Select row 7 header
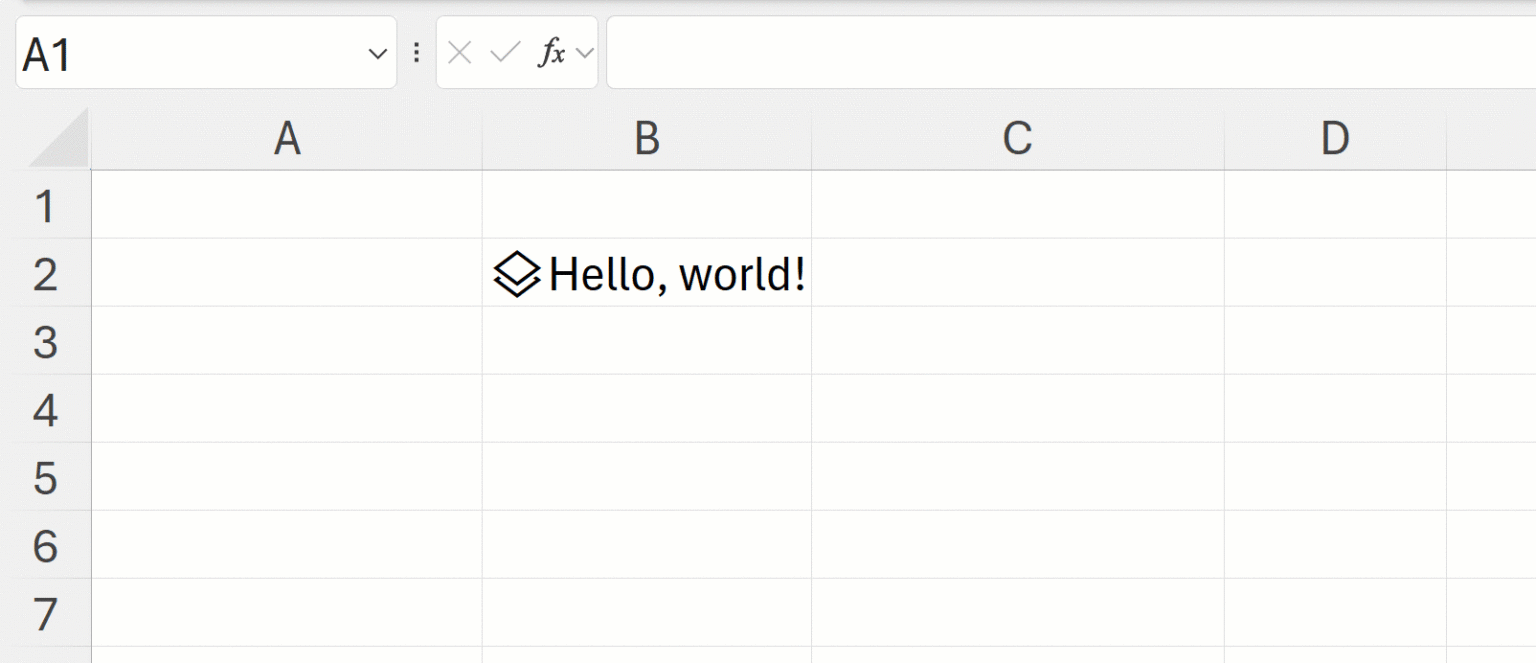The image size is (1536, 663). pyautogui.click(x=45, y=613)
